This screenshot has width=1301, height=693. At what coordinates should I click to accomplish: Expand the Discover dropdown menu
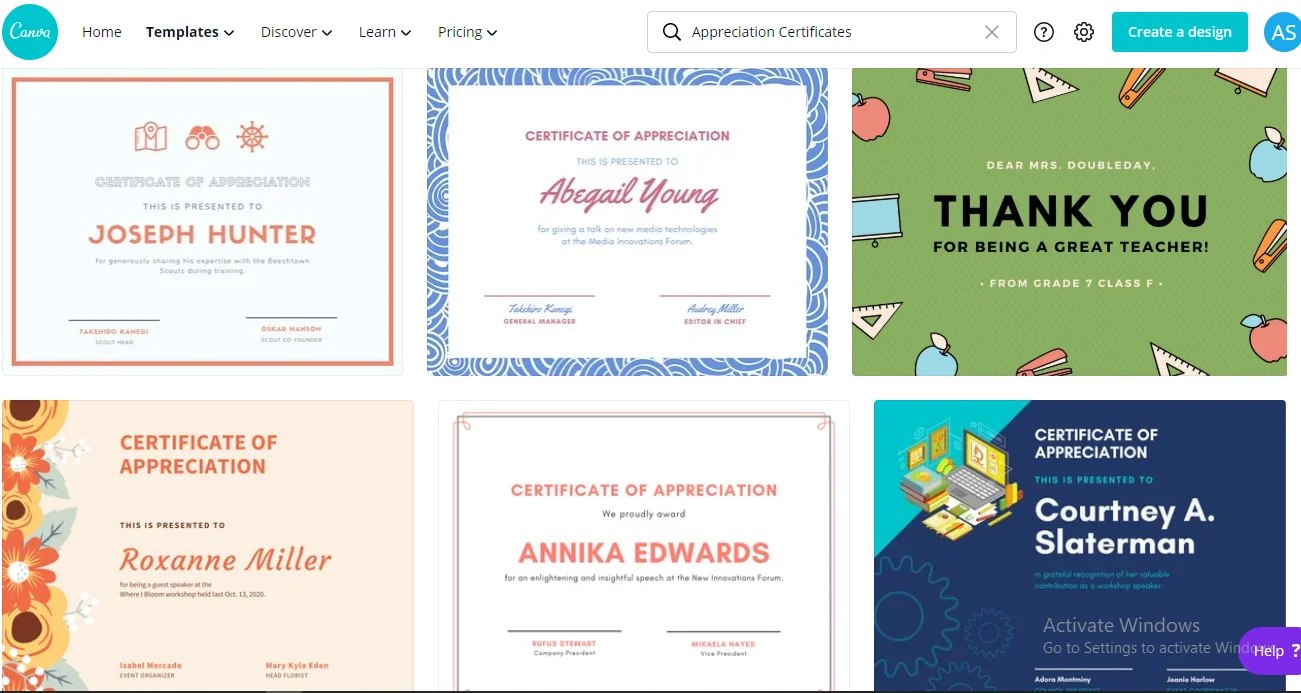[296, 32]
